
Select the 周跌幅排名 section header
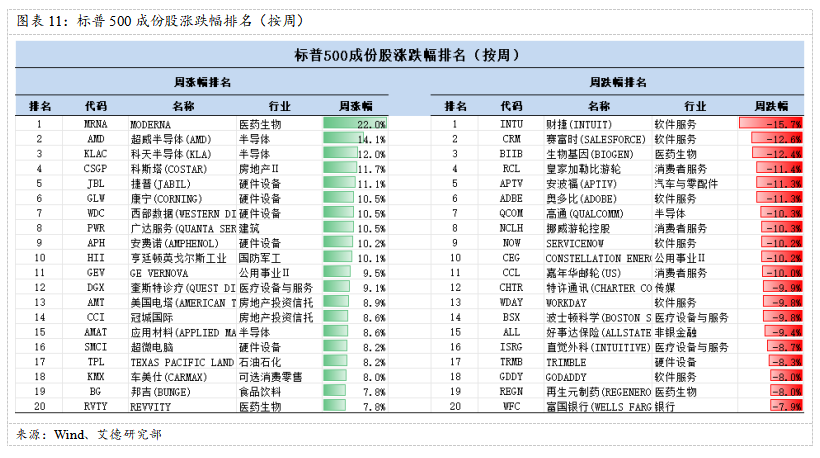618,82
